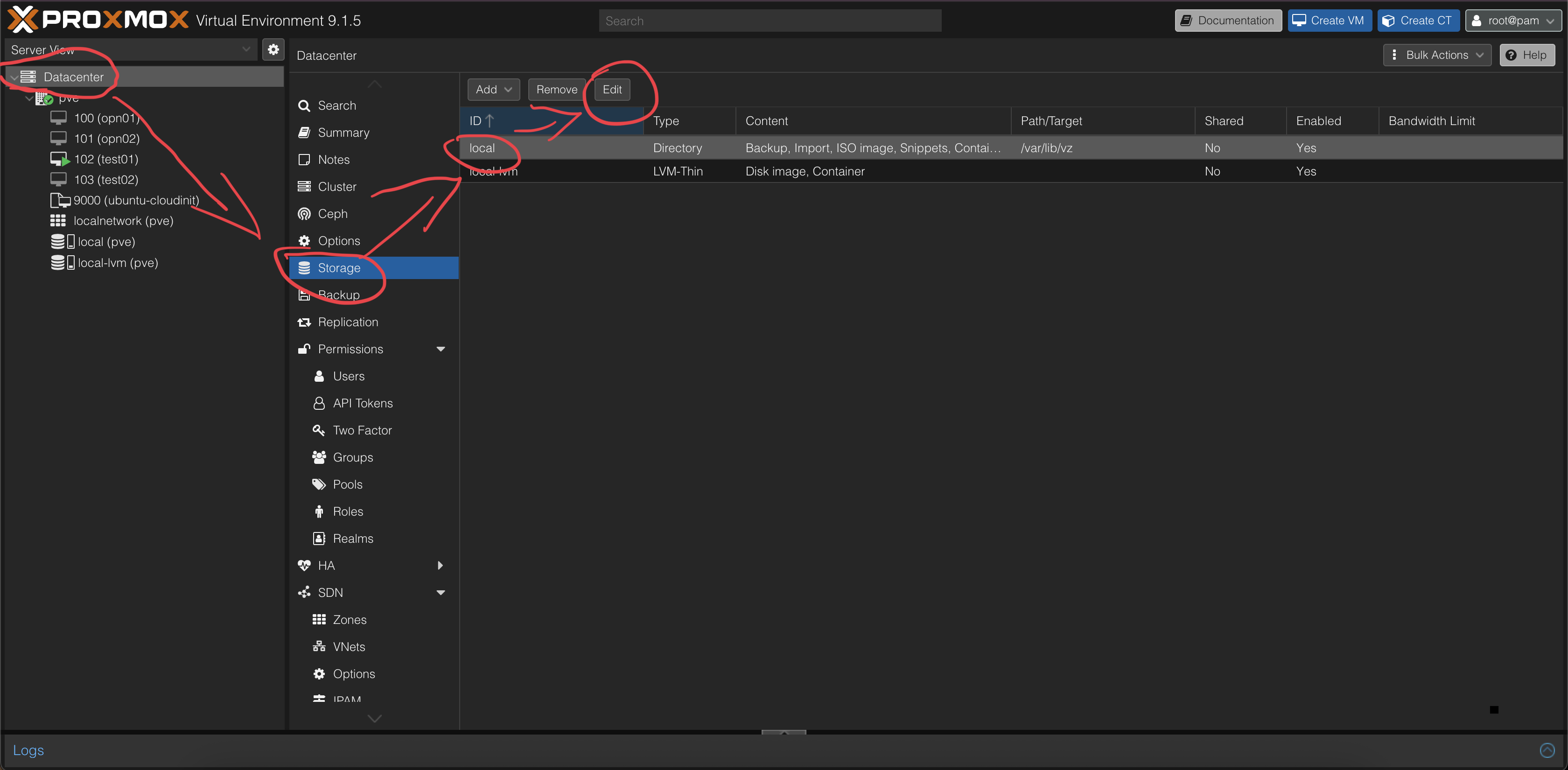Select local-lvm (pve) storage icon

(x=63, y=263)
